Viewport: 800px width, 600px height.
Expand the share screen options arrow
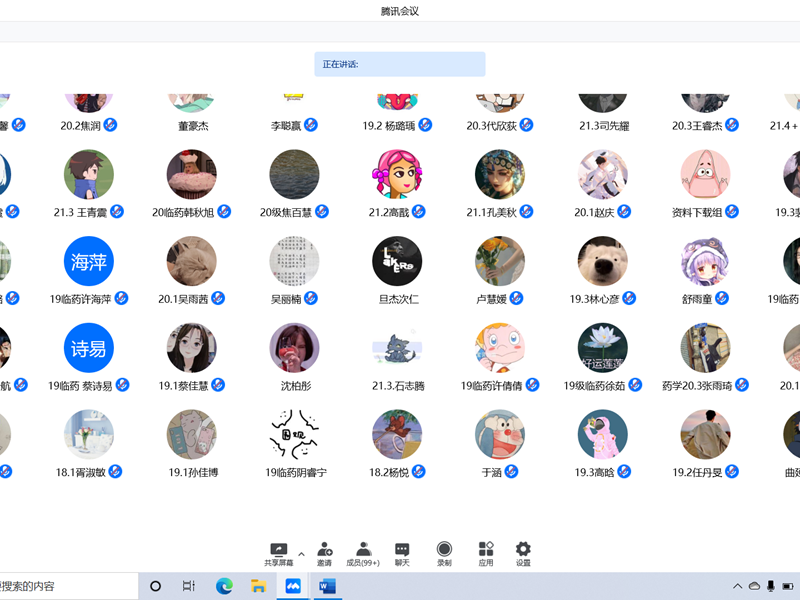pos(302,554)
